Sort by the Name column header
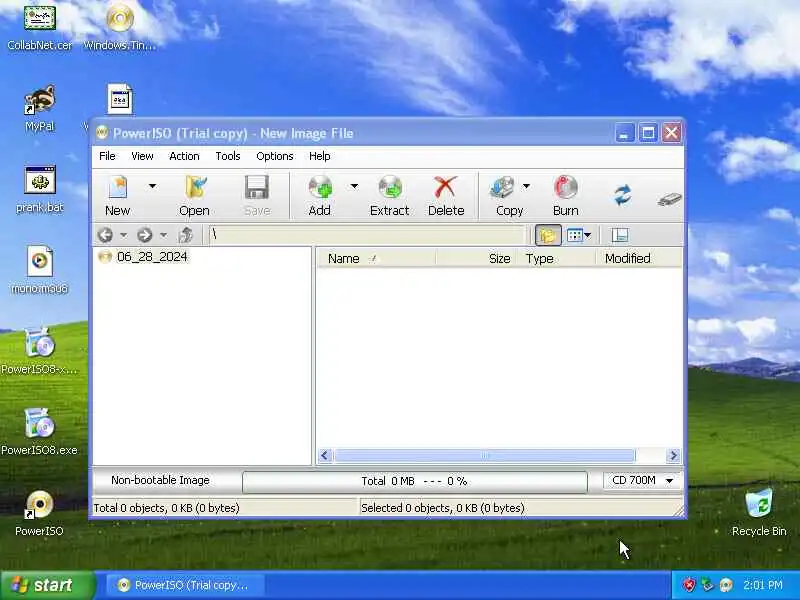The width and height of the screenshot is (800, 600). tap(377, 259)
